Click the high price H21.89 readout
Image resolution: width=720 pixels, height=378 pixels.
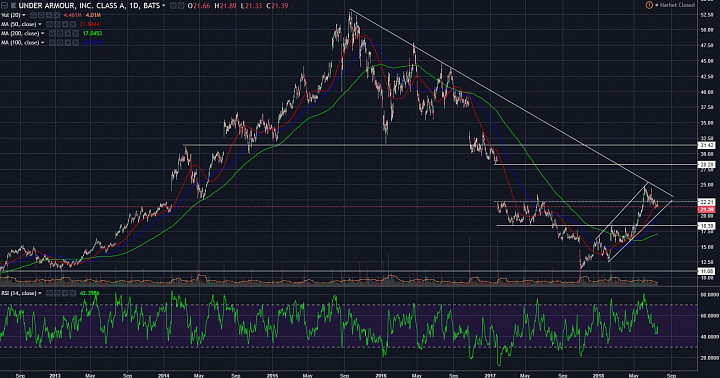(225, 6)
